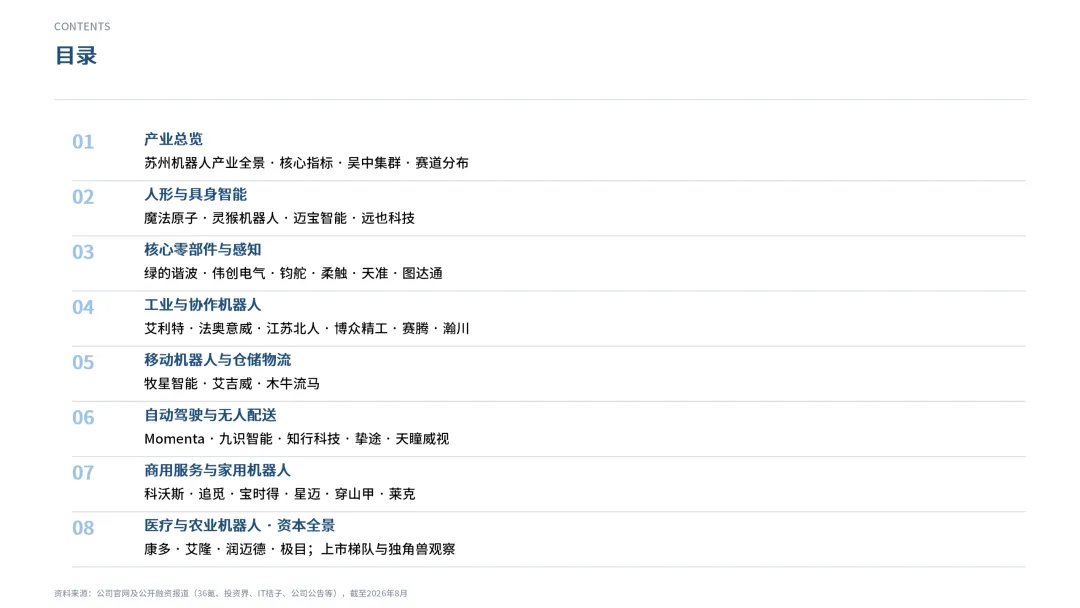Click the chapter number 04

(x=83, y=307)
